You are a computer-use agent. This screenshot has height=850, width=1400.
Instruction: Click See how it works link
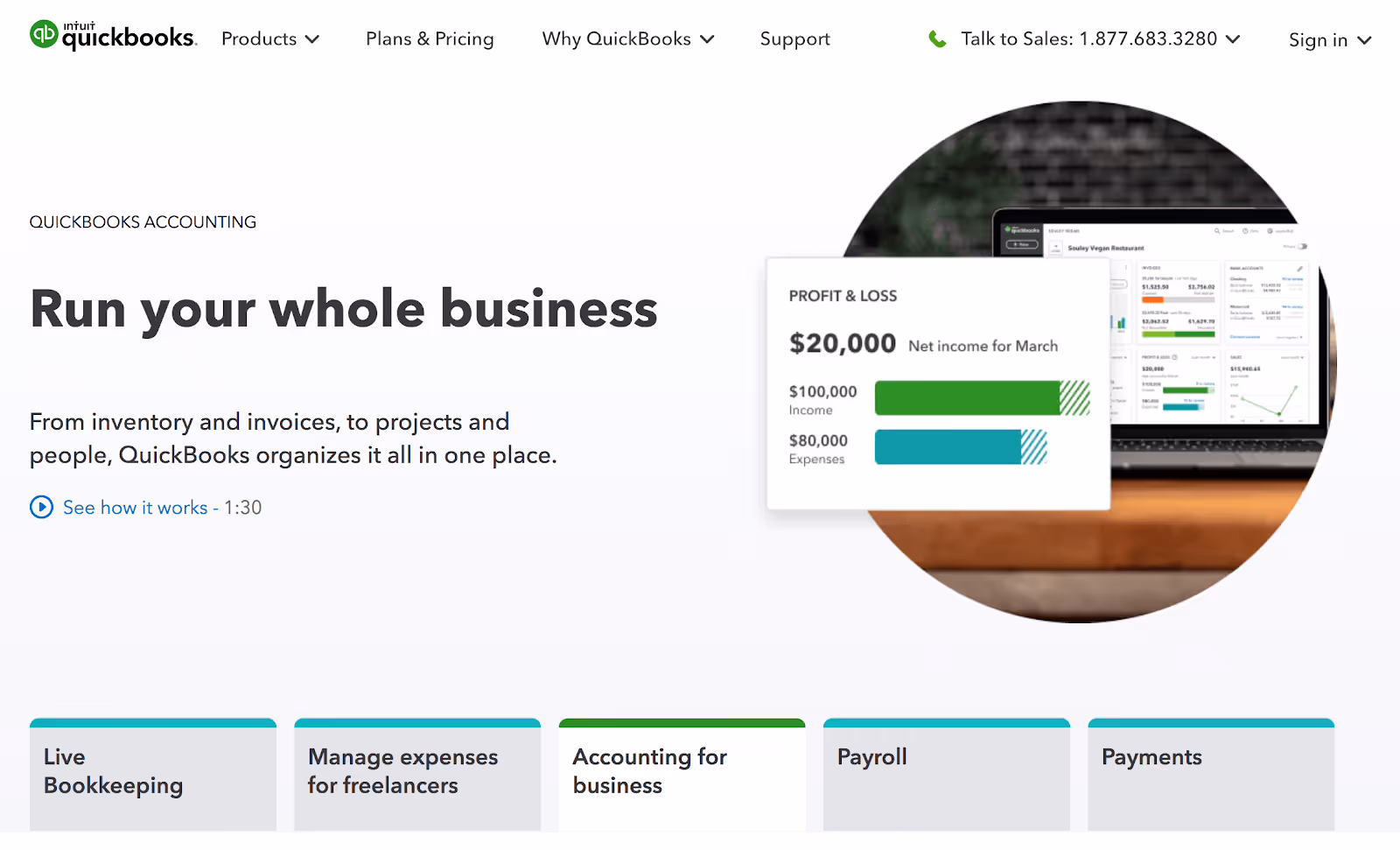[135, 508]
